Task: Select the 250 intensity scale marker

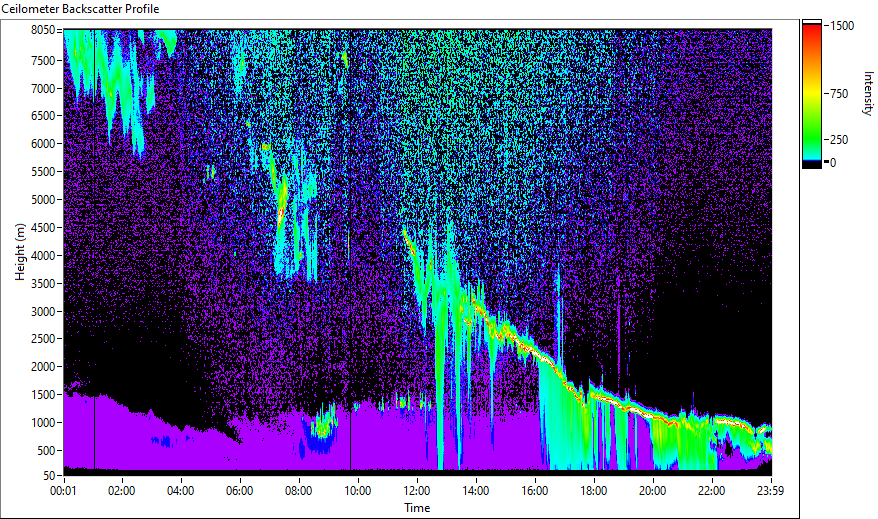Action: 839,140
